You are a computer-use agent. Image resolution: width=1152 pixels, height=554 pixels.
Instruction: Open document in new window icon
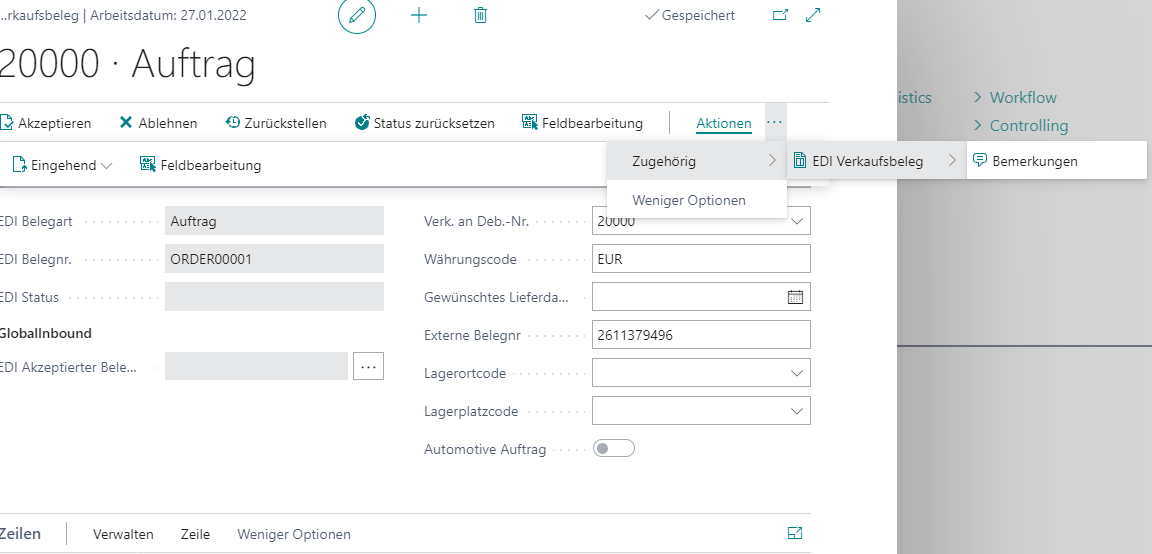781,16
